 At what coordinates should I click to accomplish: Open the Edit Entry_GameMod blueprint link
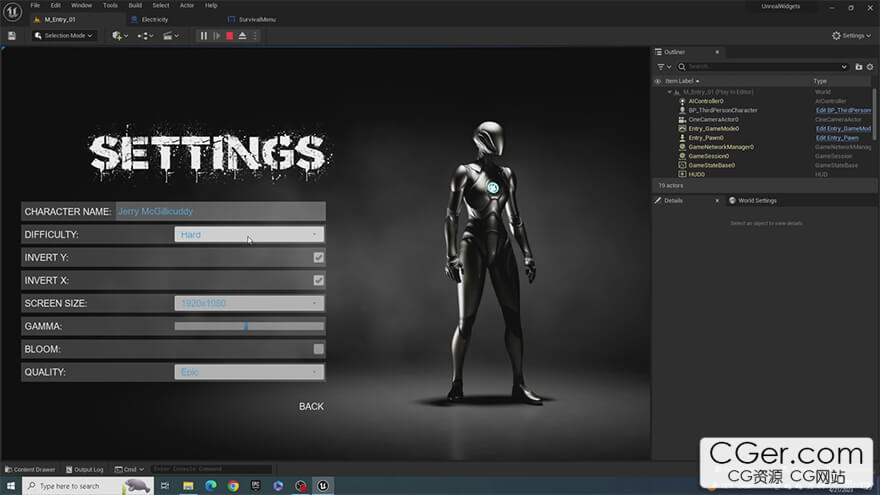click(843, 129)
